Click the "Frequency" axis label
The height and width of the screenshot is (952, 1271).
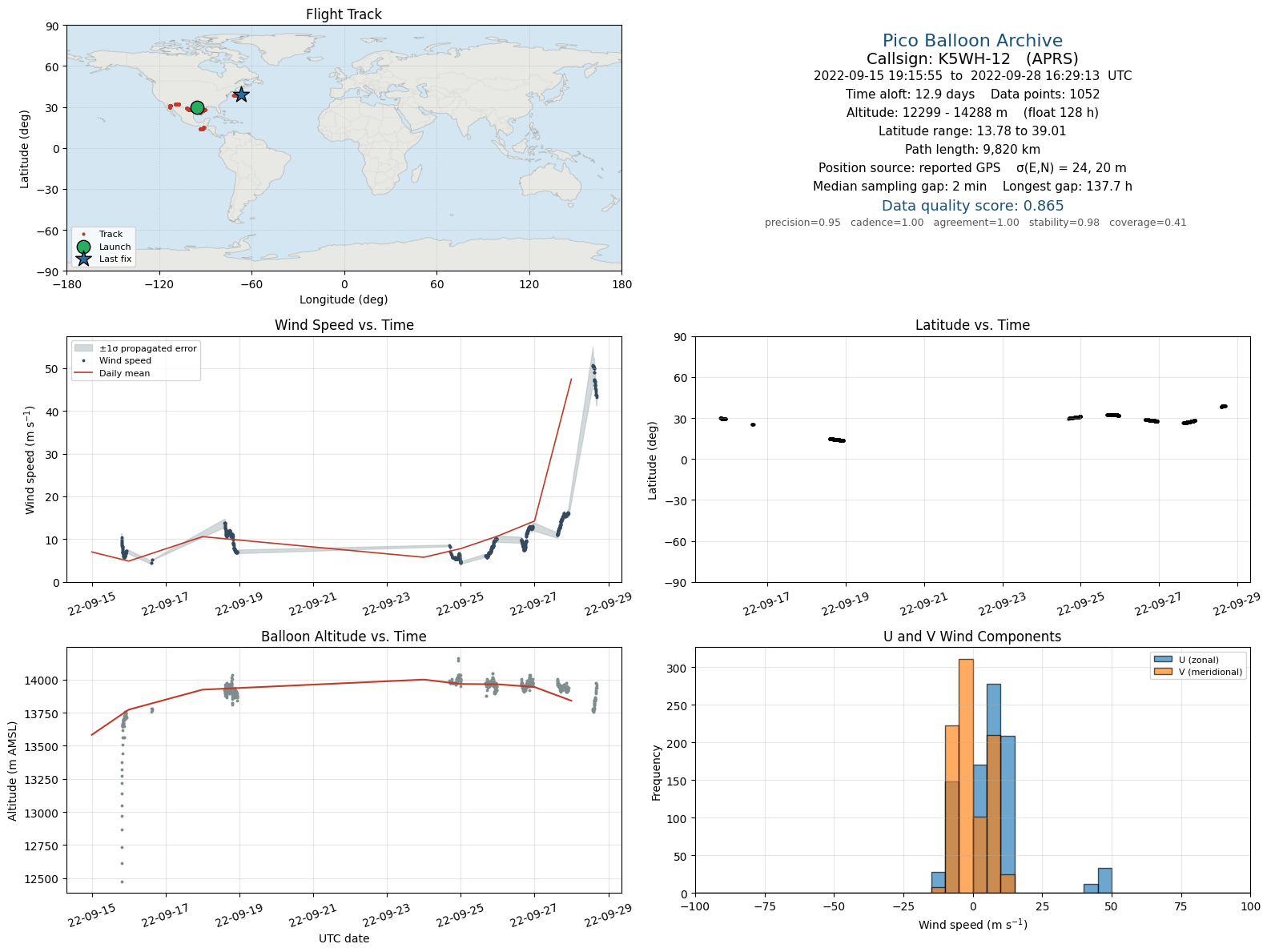[657, 773]
